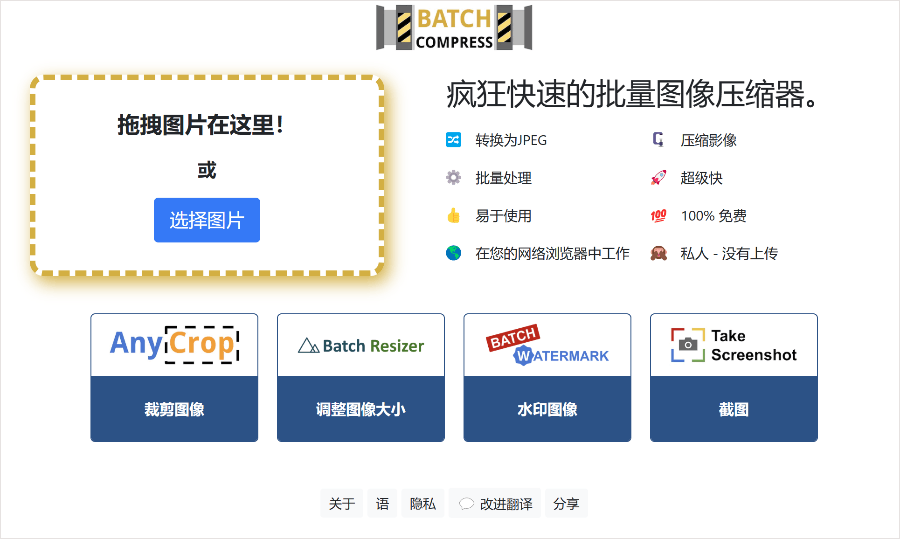Click the monkey icon beside 私人 - 没有上传
Image resolution: width=900 pixels, height=539 pixels.
[658, 253]
